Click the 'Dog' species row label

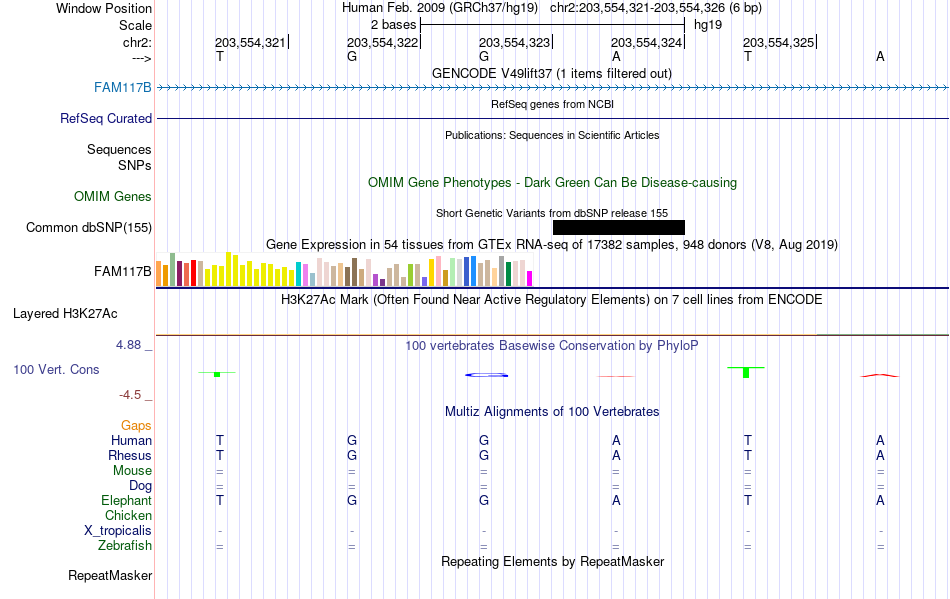(x=140, y=486)
